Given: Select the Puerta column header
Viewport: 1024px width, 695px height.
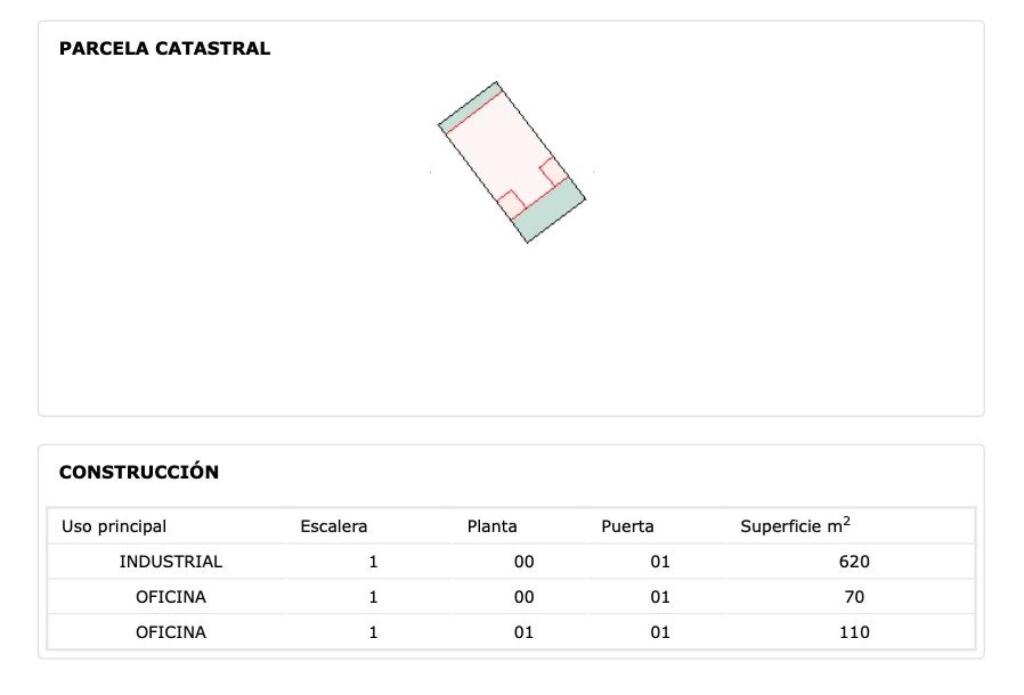Looking at the screenshot, I should [x=627, y=526].
